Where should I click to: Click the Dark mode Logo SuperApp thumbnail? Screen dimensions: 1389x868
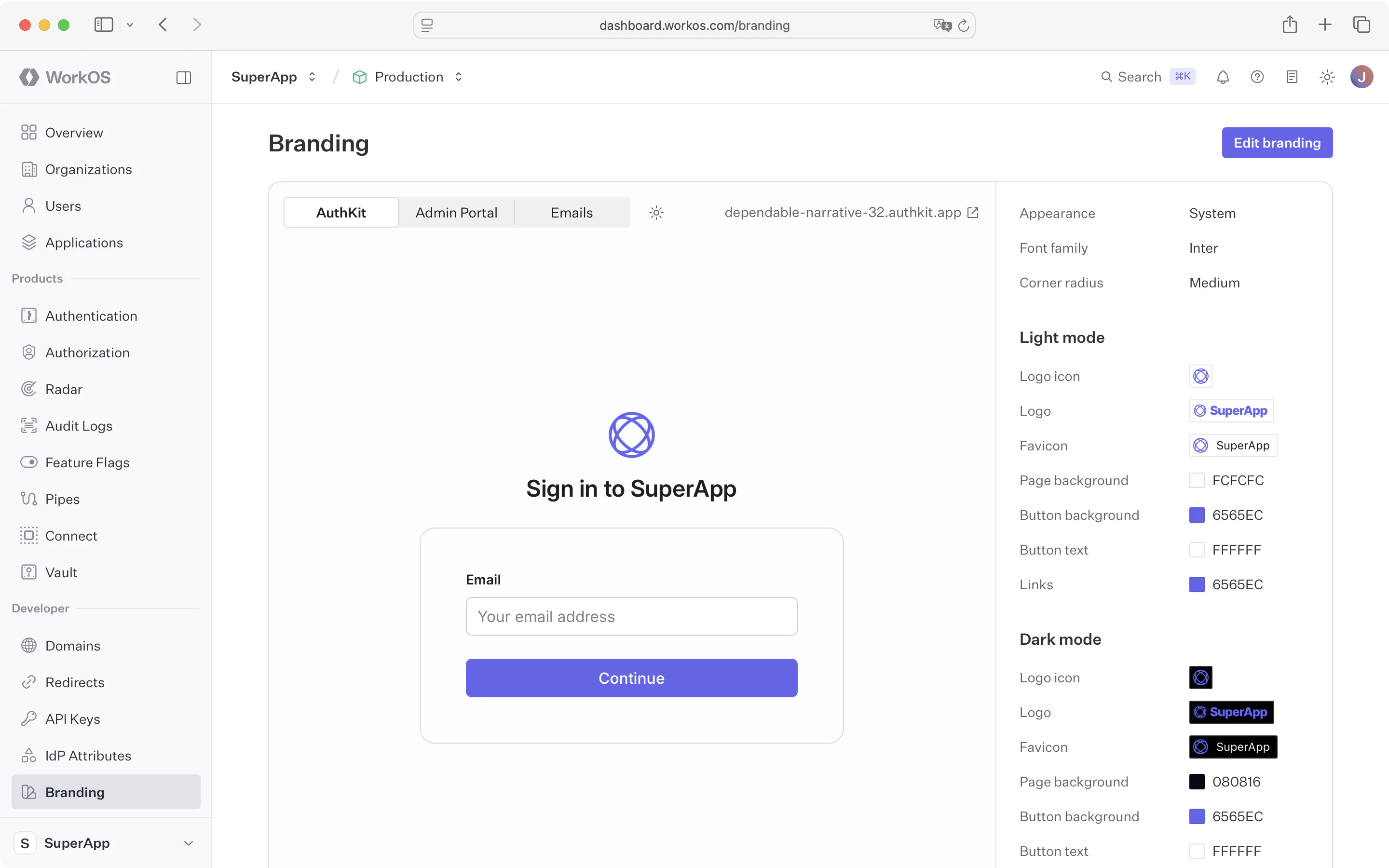coord(1231,712)
